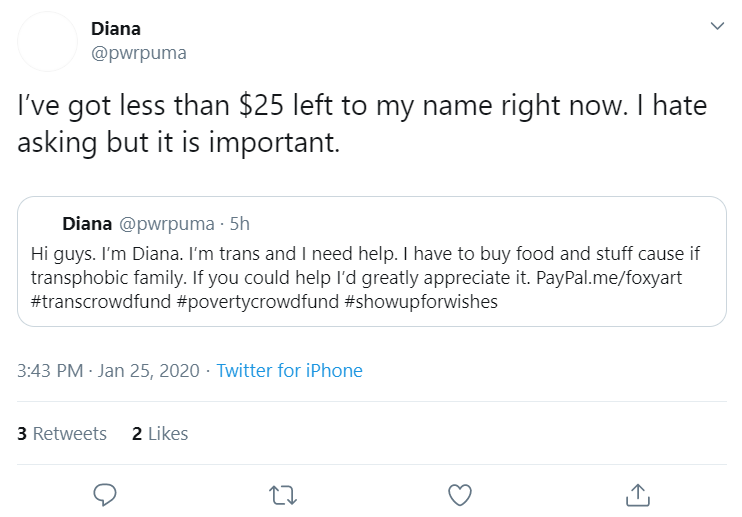The image size is (742, 517).
Task: Click the reply speech bubble icon
Action: click(105, 495)
